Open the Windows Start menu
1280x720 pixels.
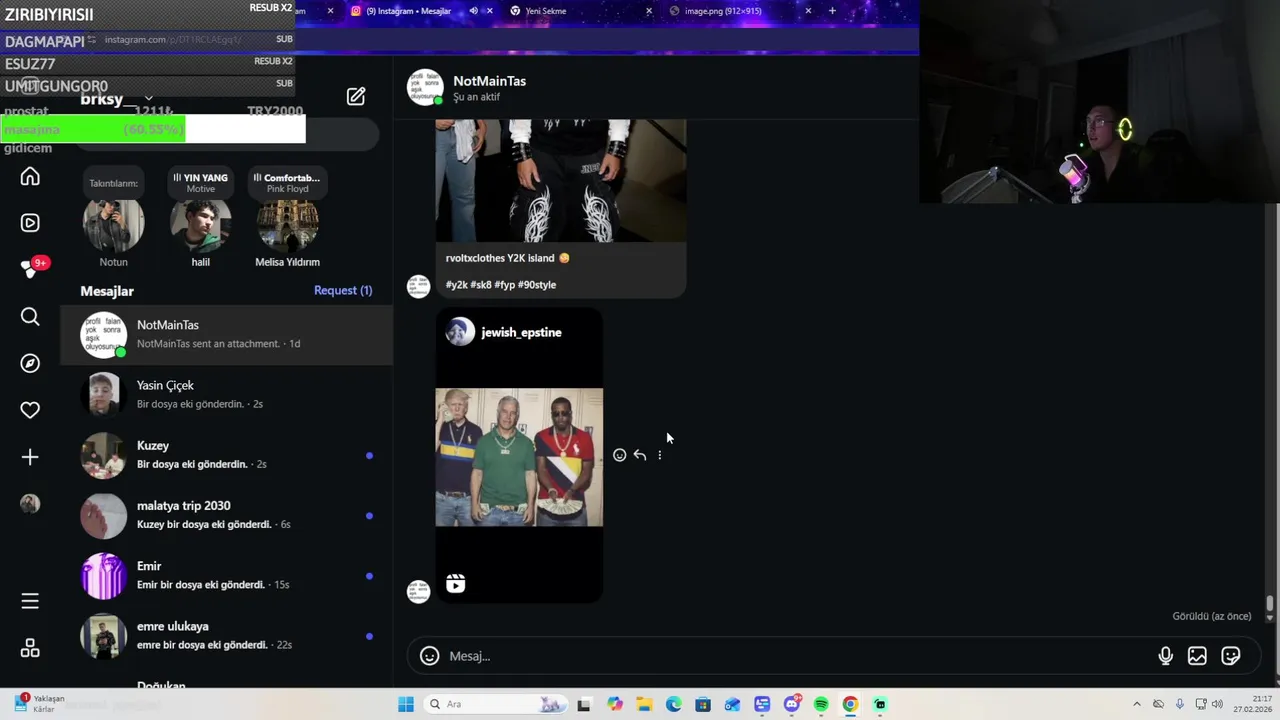[405, 704]
